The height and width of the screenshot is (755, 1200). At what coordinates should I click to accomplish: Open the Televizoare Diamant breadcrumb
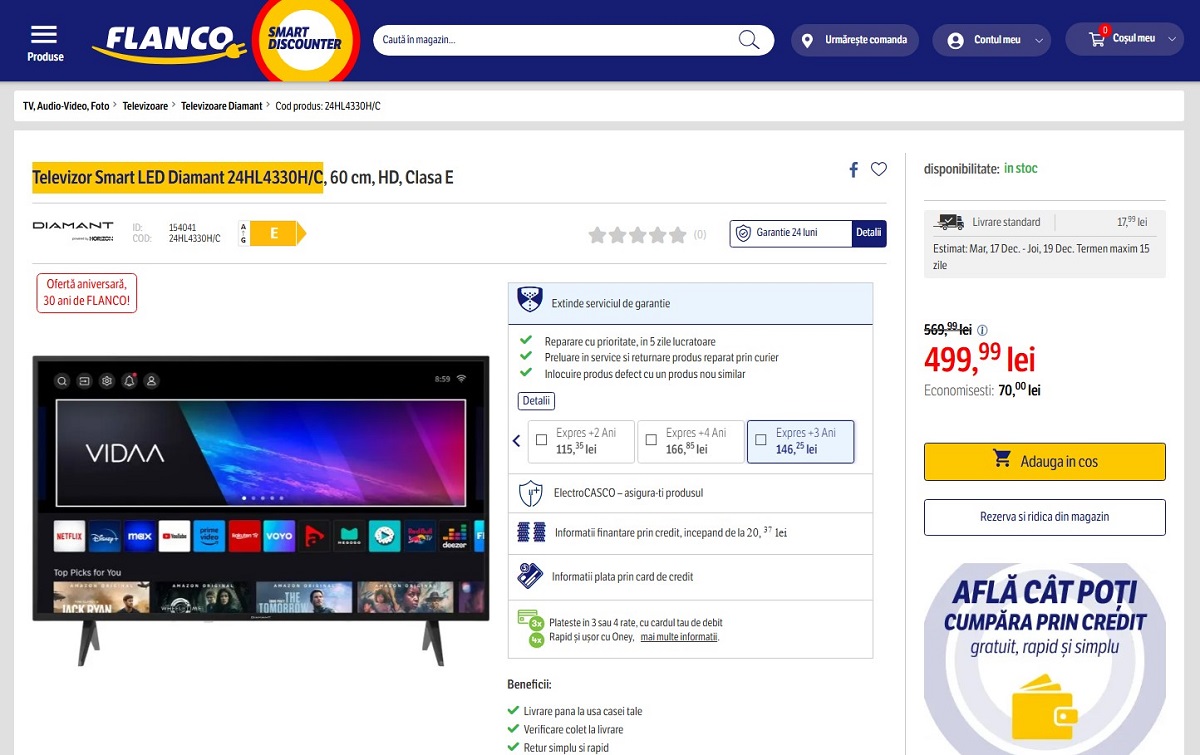point(221,106)
